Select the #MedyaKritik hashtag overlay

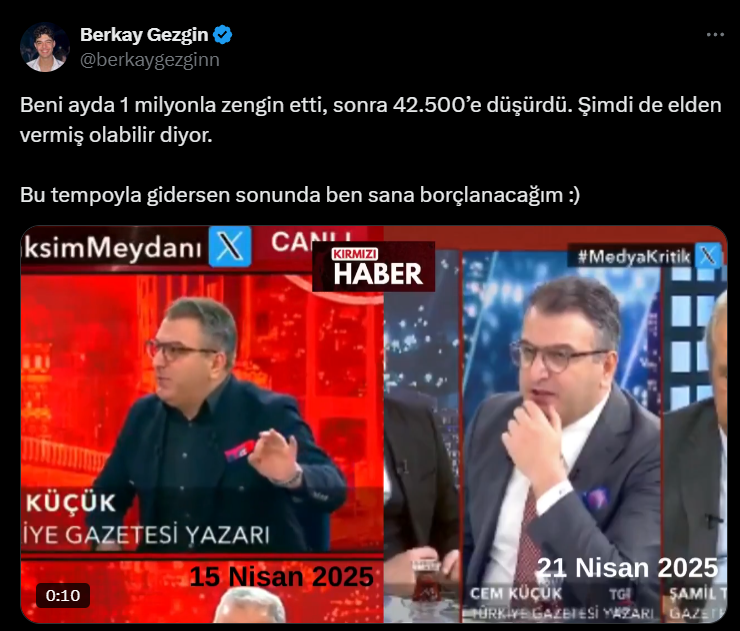point(634,256)
